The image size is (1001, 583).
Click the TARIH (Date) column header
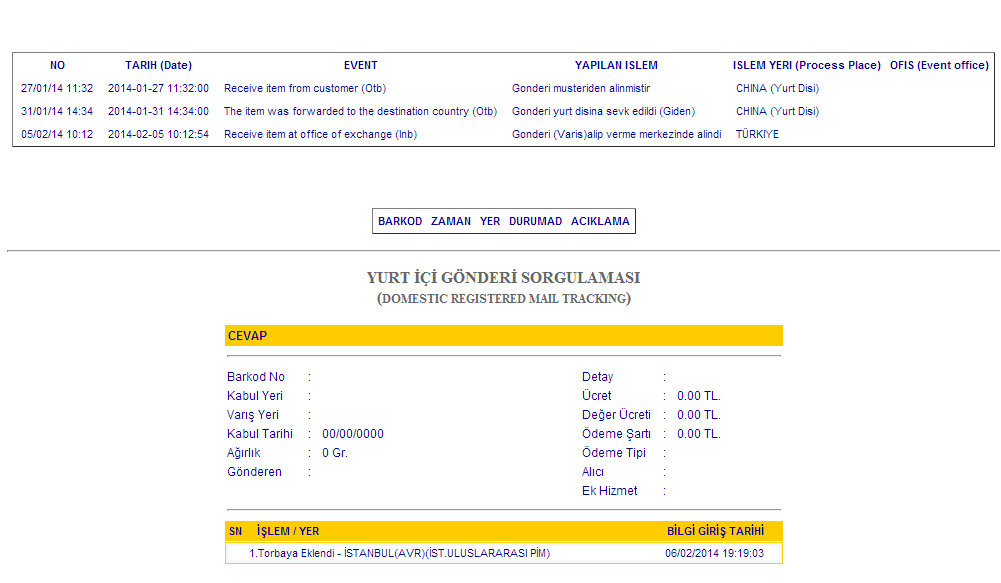coord(158,65)
